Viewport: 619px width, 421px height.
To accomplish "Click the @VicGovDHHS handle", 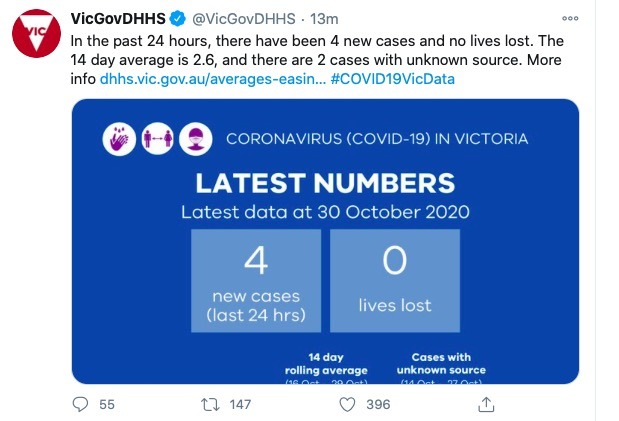I will tap(244, 19).
